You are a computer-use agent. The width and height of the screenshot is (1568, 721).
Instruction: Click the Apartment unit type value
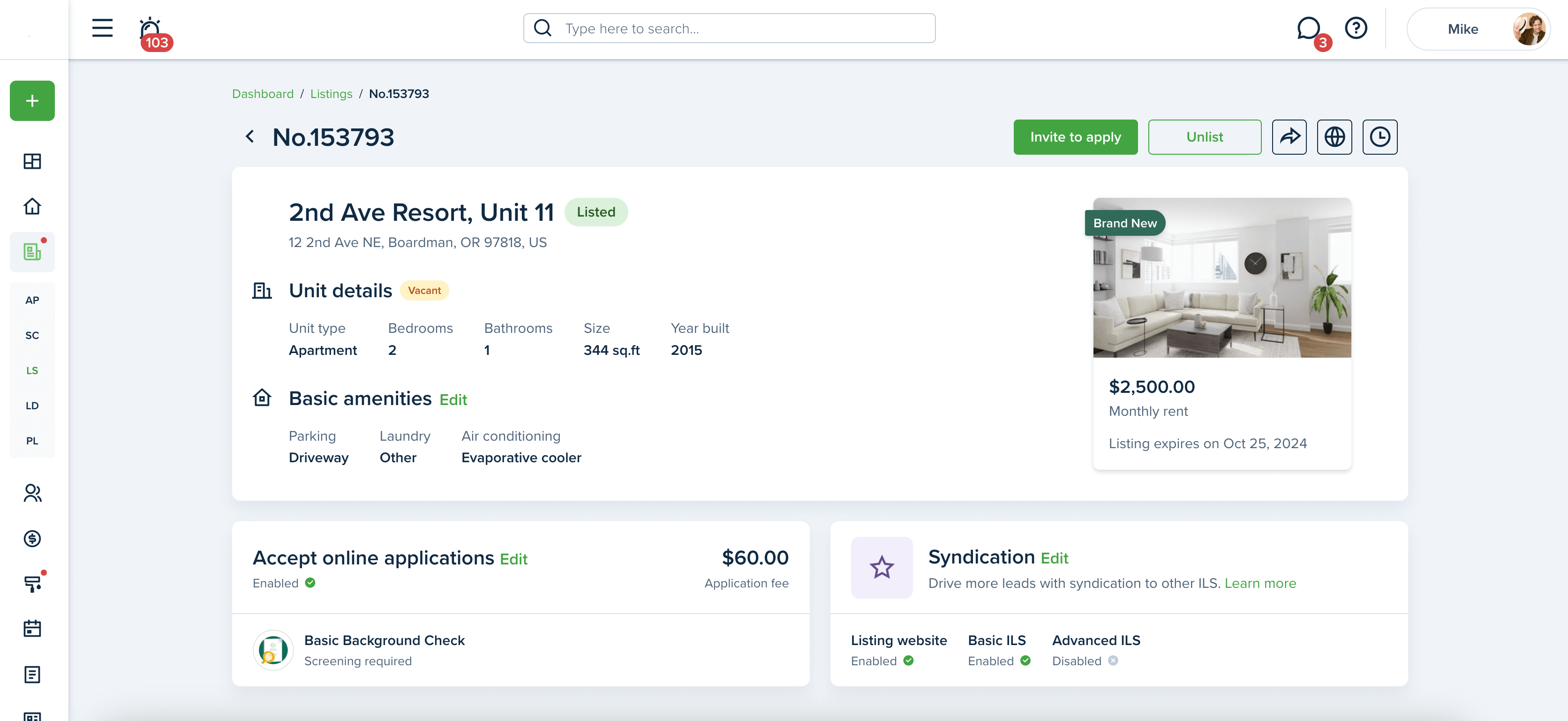tap(323, 350)
